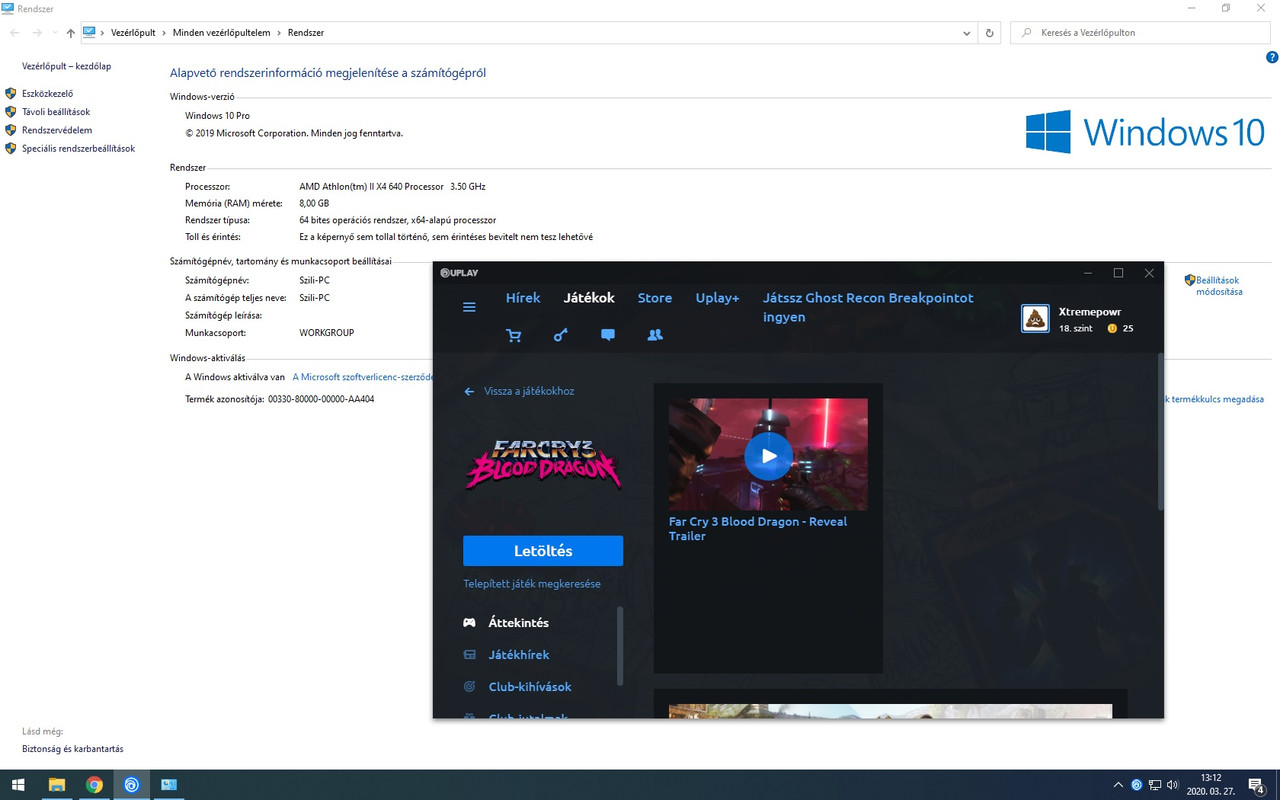Click the Far Cry 3 Blood Dragon trailer title
Viewport: 1280px width, 800px height.
[x=758, y=529]
